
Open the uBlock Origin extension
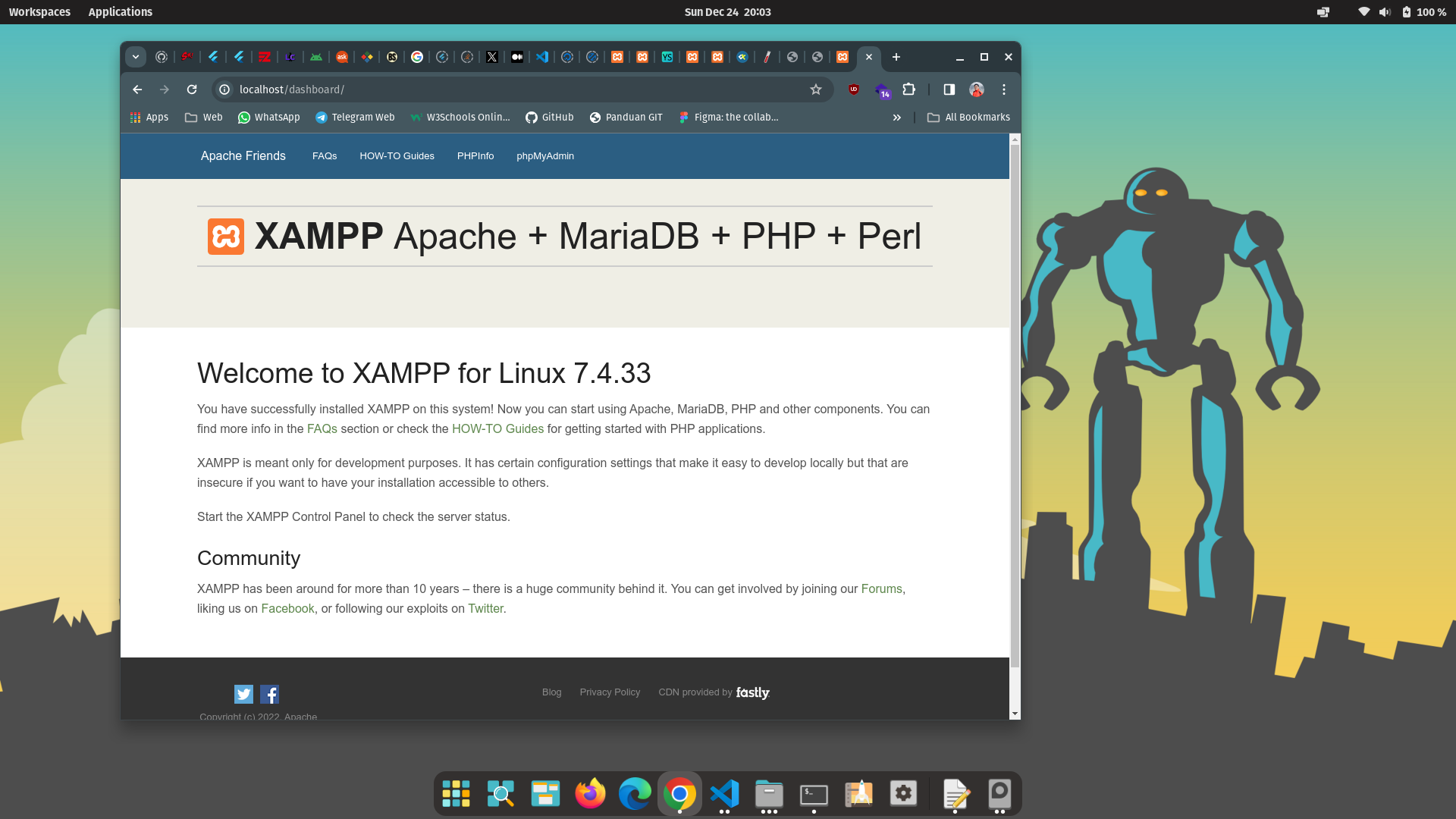click(x=854, y=89)
